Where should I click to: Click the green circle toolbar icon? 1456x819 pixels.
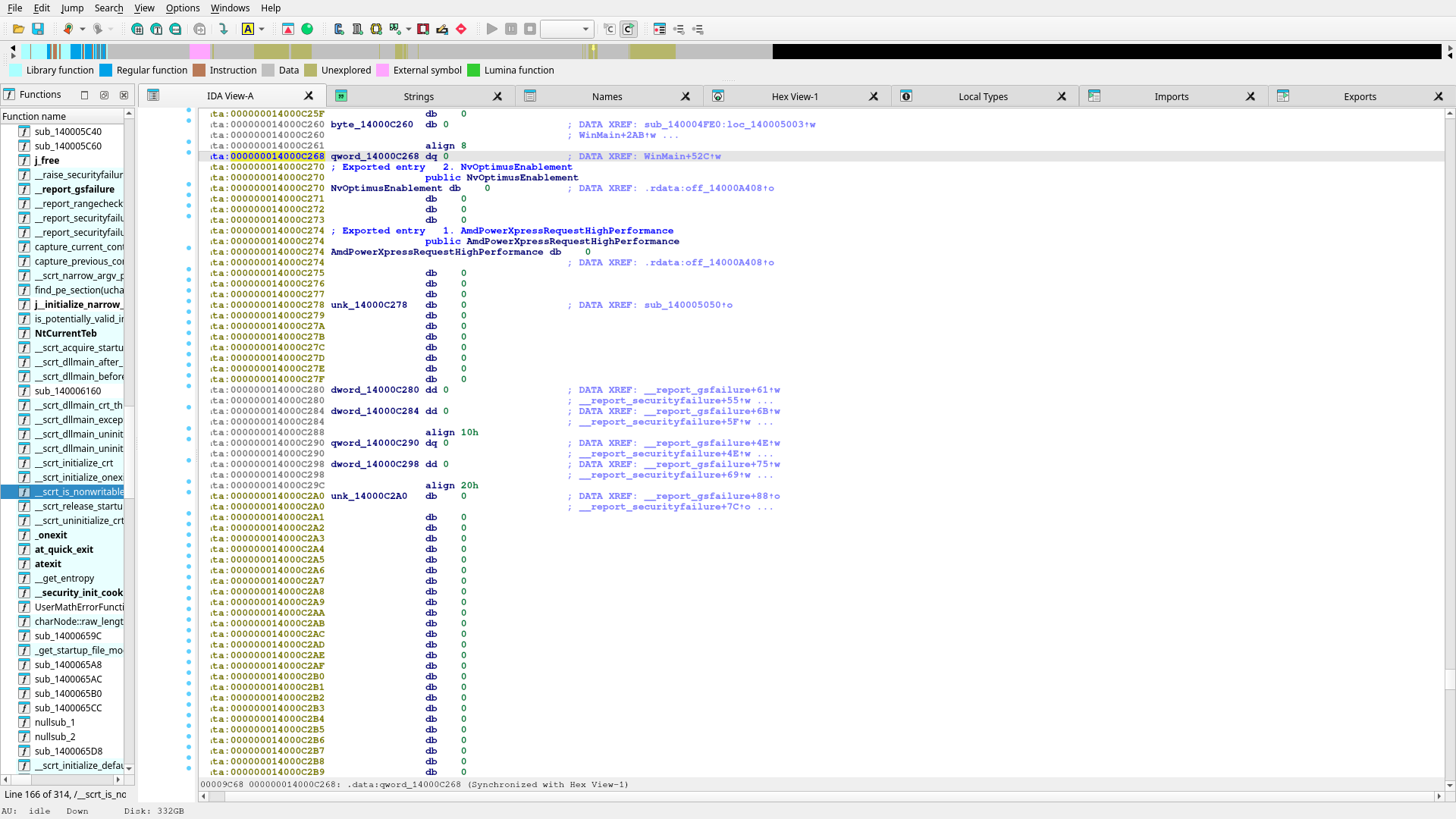click(x=307, y=29)
